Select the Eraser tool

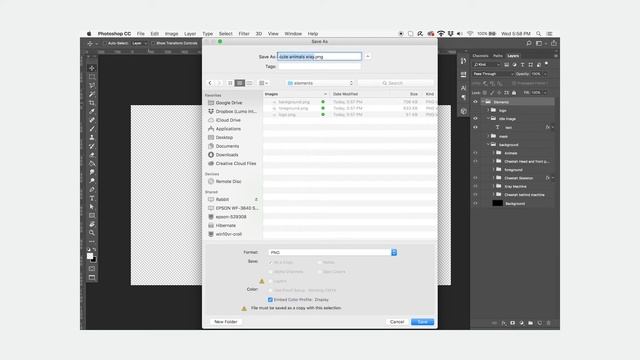click(x=92, y=155)
